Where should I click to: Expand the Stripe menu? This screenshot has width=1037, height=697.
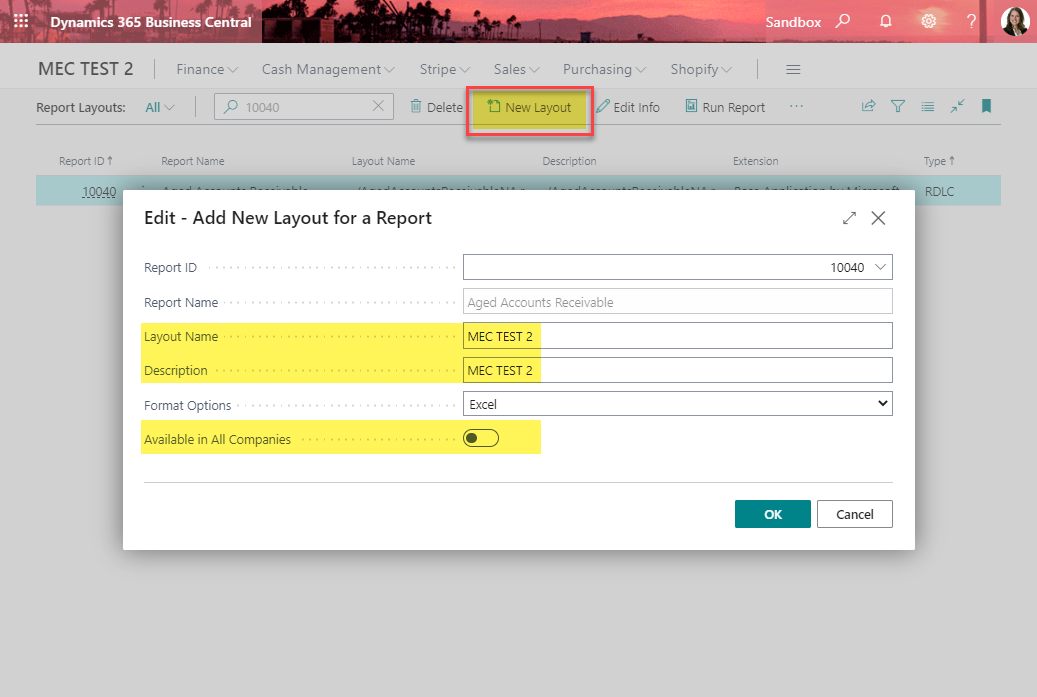point(444,69)
